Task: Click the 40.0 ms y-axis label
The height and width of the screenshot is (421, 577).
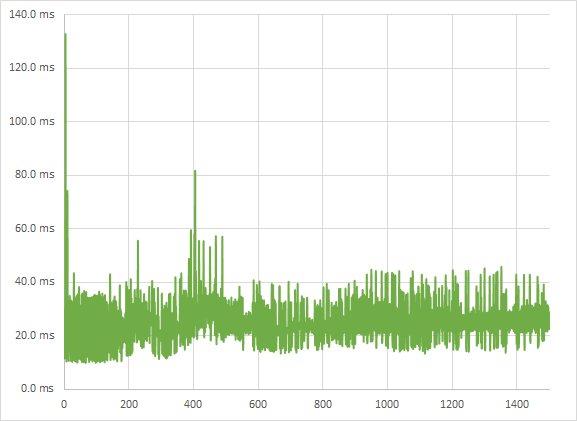Action: pyautogui.click(x=35, y=282)
